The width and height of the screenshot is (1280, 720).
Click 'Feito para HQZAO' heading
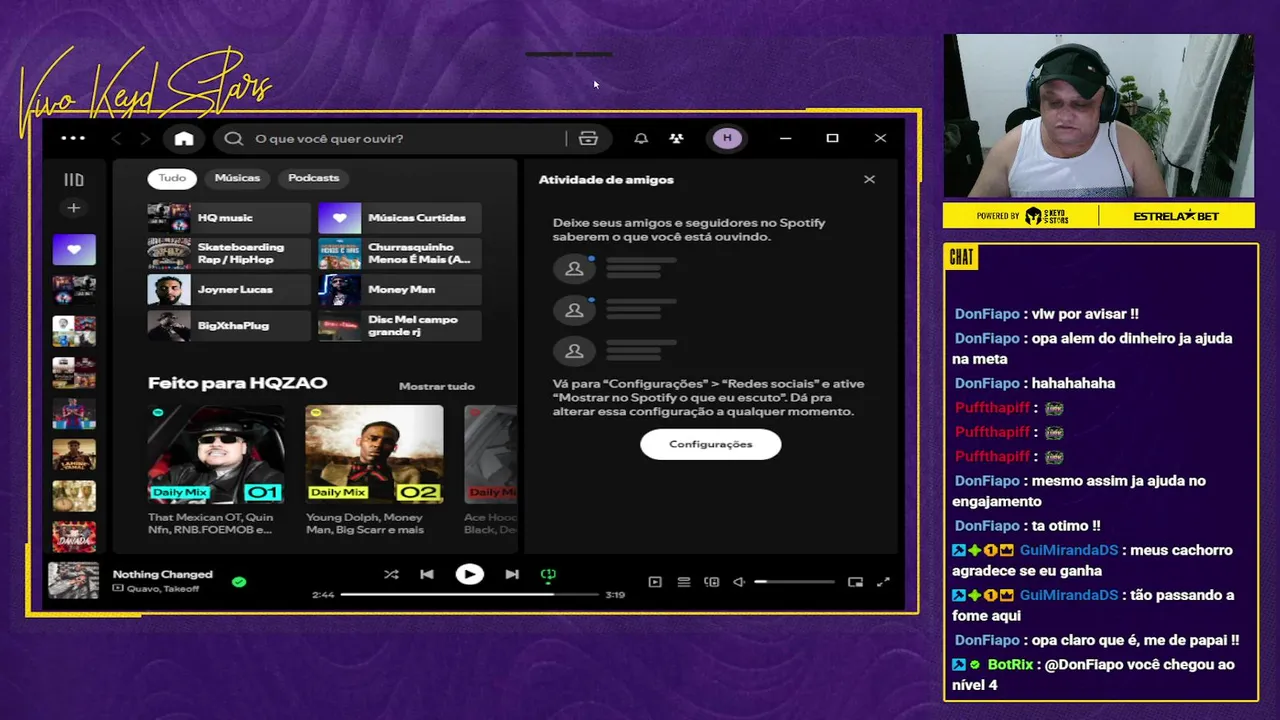[x=237, y=383]
